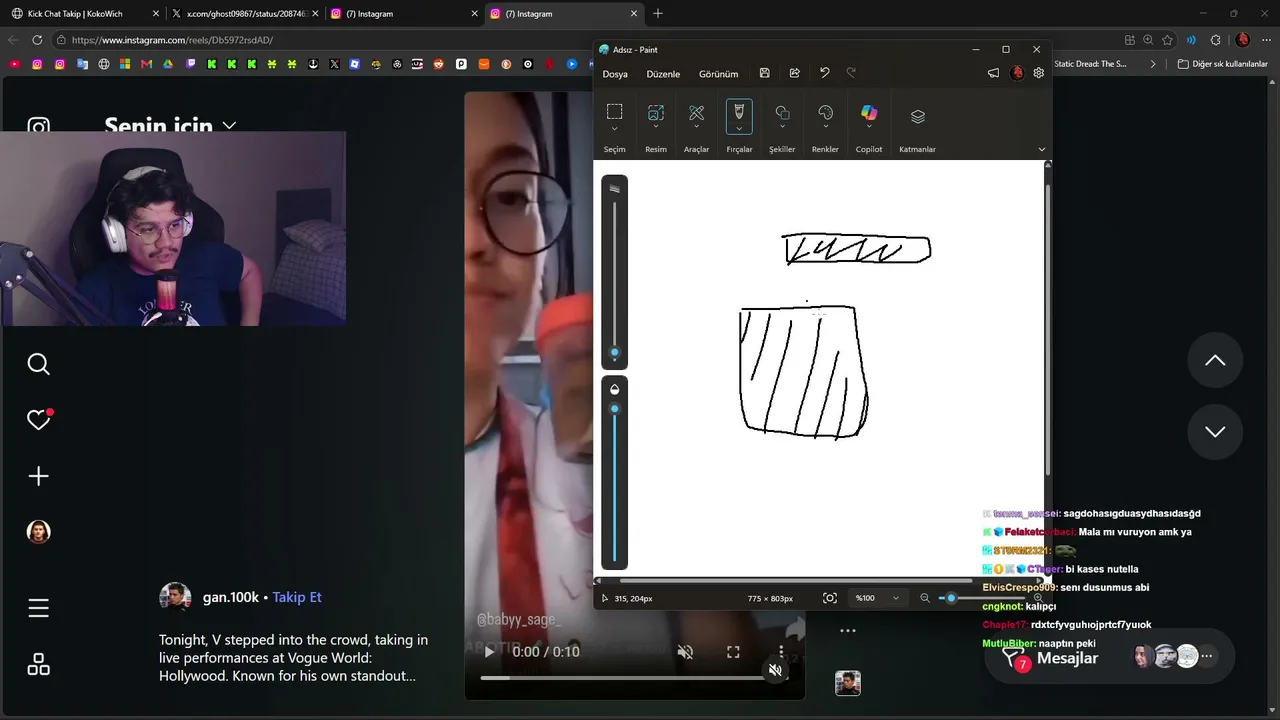Click the Paint account profile picture
The width and height of the screenshot is (1280, 720).
point(1017,73)
